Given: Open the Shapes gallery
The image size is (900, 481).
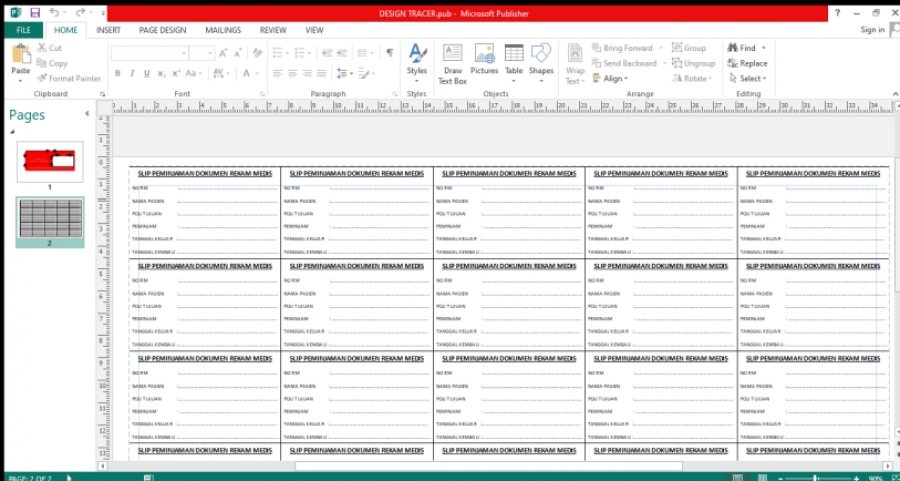Looking at the screenshot, I should [x=541, y=64].
